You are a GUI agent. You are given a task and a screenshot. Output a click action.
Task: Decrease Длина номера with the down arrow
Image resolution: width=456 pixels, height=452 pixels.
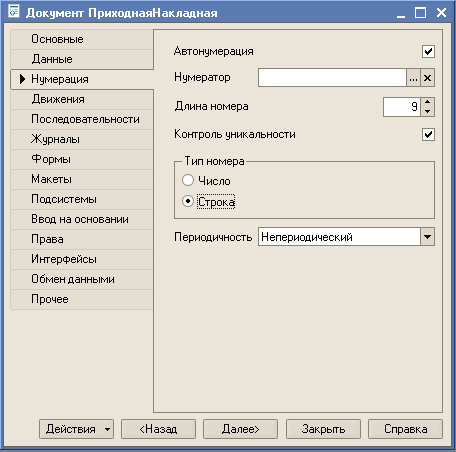point(428,112)
